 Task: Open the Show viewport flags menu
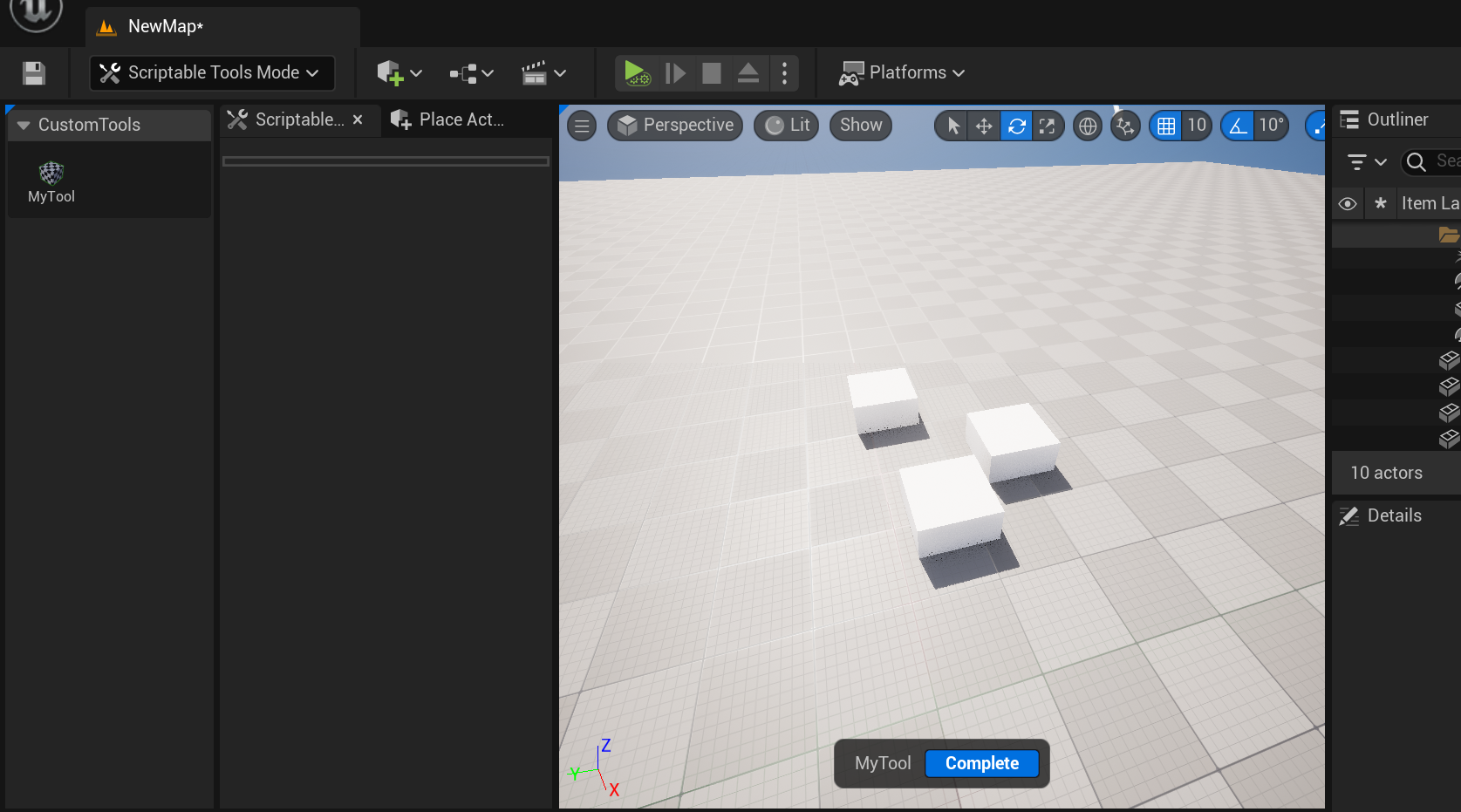point(861,126)
